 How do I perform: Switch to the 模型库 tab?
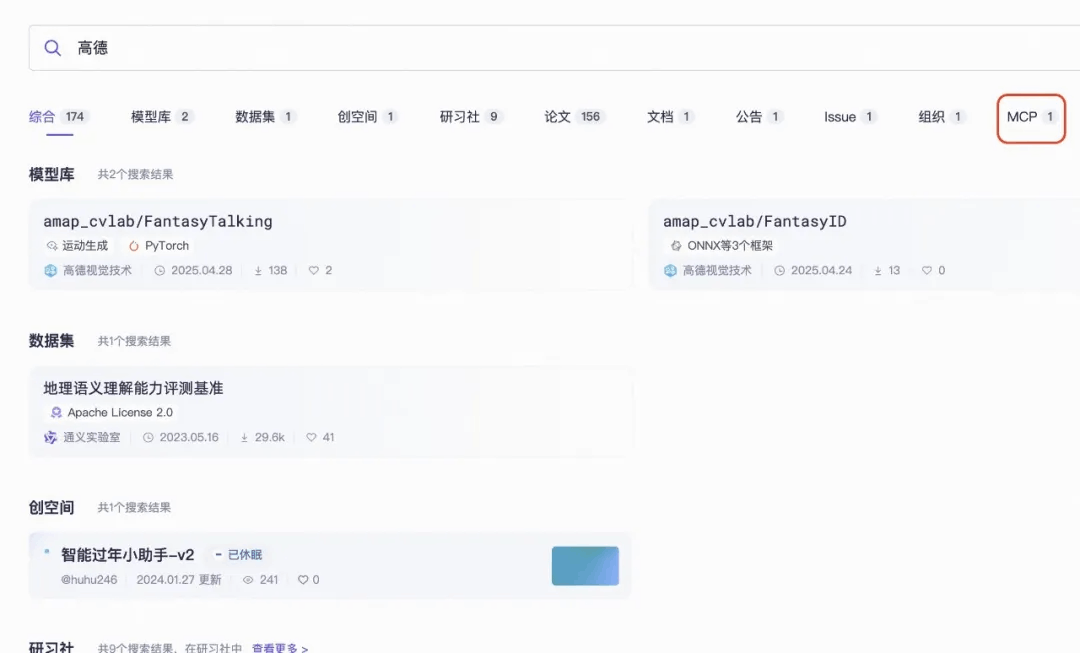[162, 116]
